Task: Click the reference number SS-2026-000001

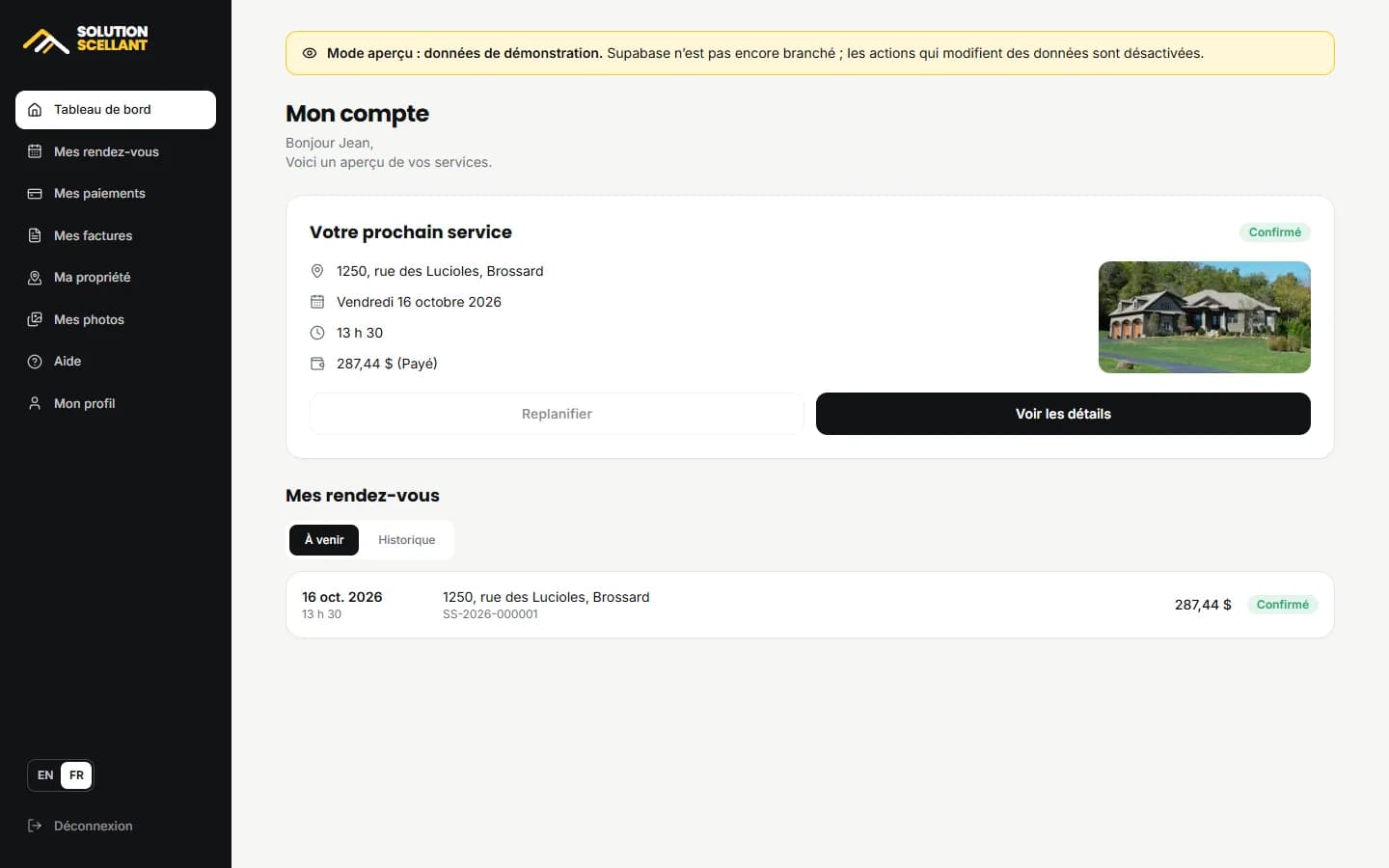Action: (x=490, y=614)
